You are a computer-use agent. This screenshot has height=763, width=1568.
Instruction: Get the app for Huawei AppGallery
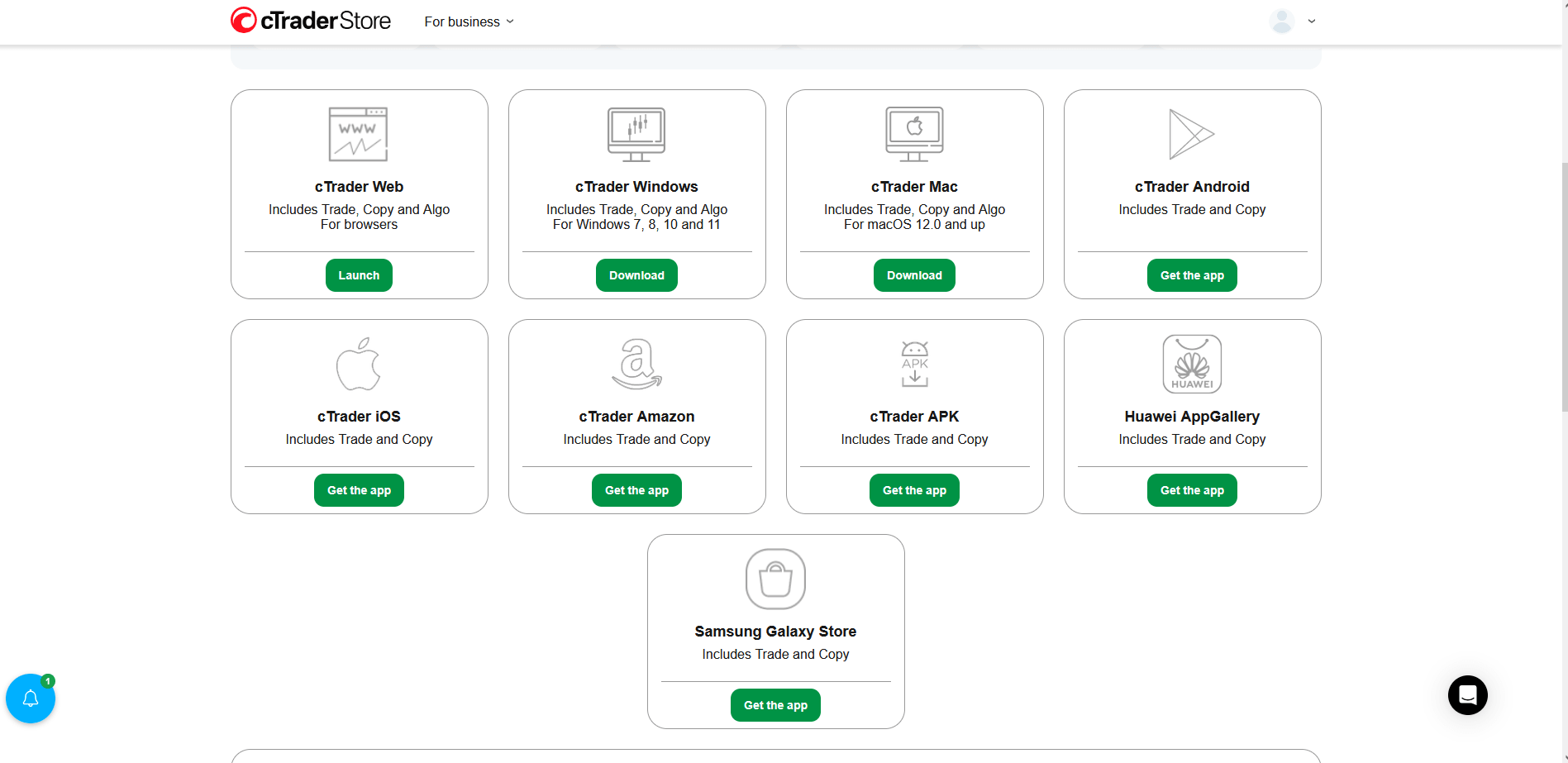point(1192,490)
